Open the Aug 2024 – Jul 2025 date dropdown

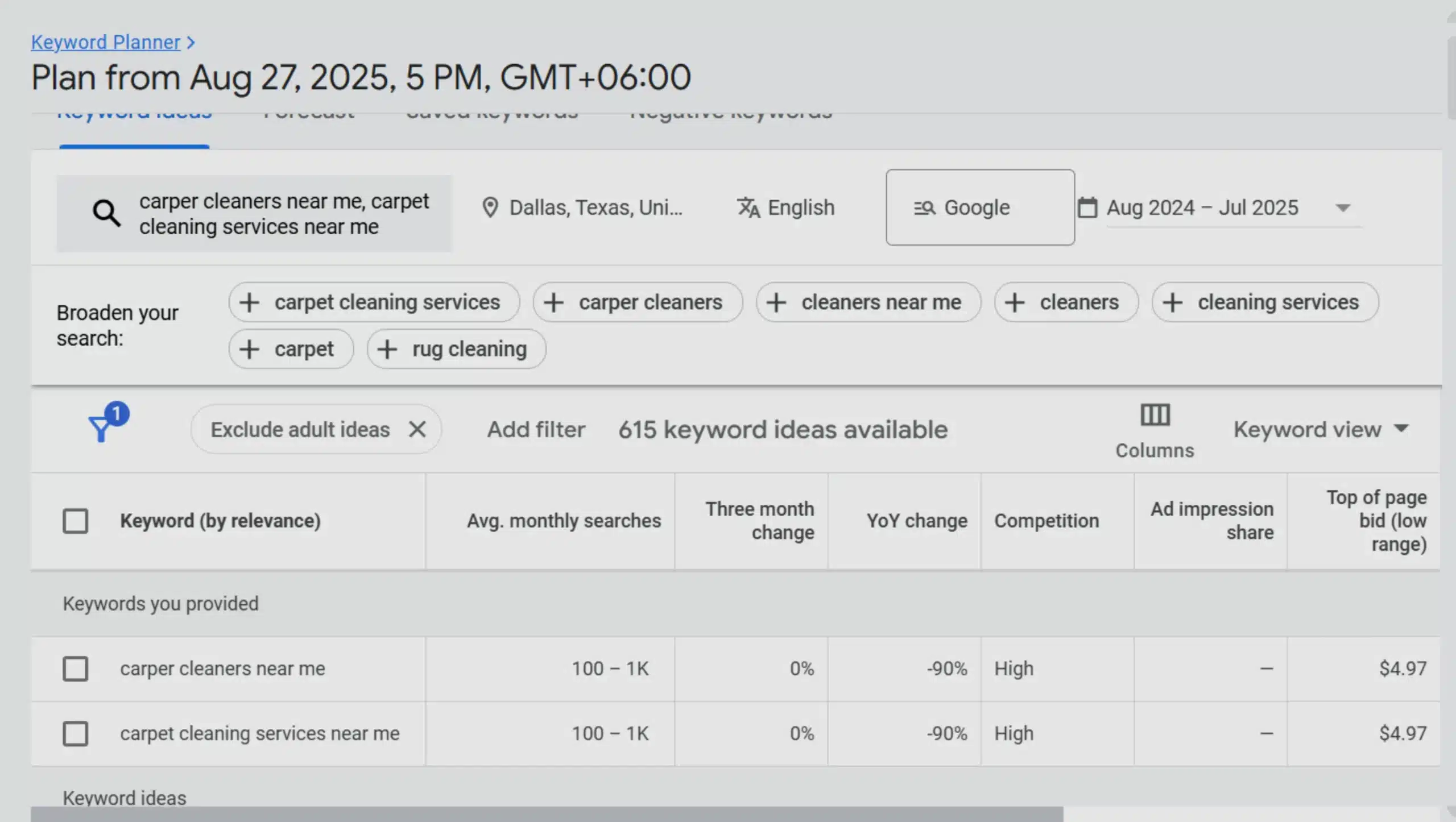point(1234,207)
